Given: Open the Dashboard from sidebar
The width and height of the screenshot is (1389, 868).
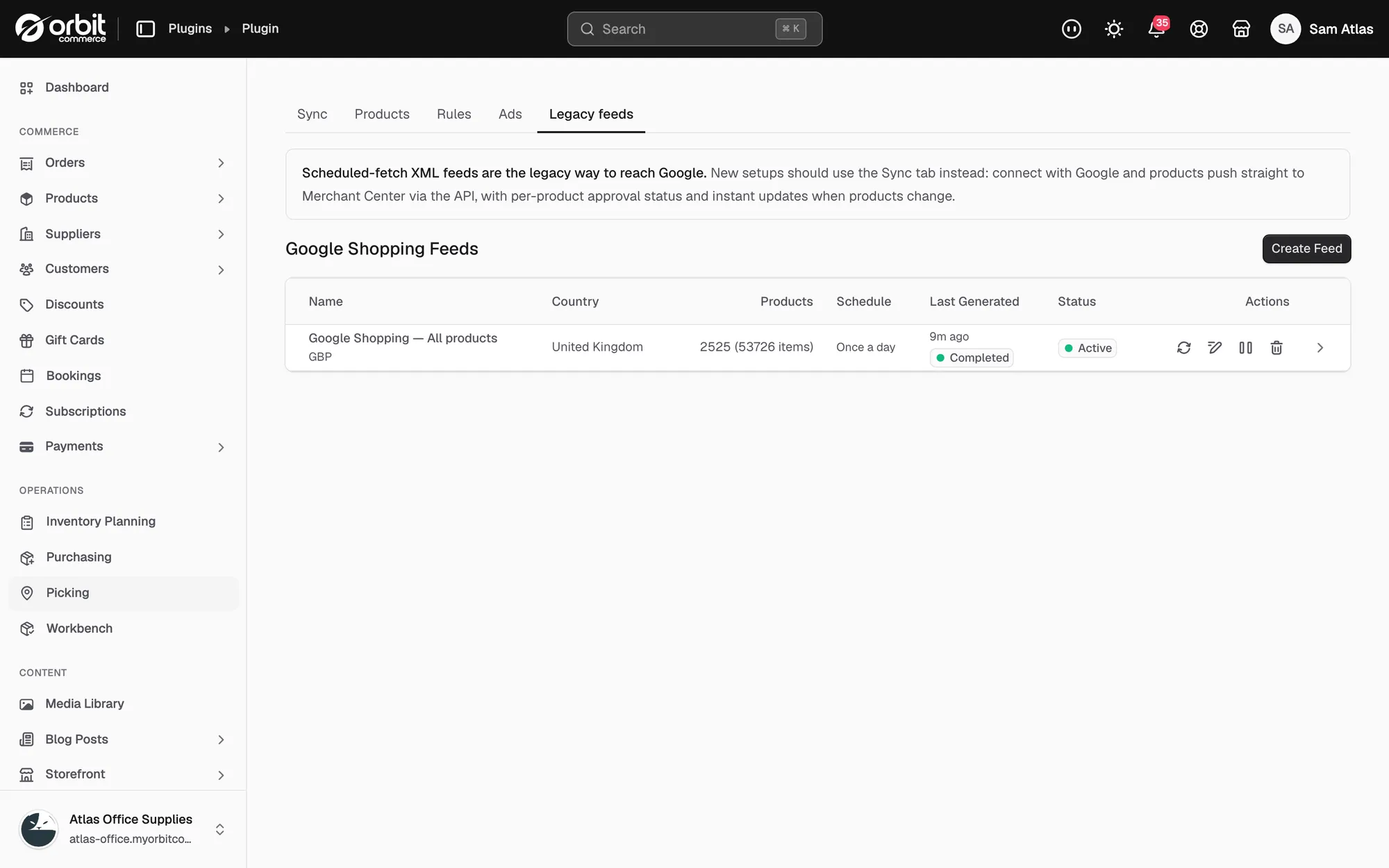Looking at the screenshot, I should point(123,87).
